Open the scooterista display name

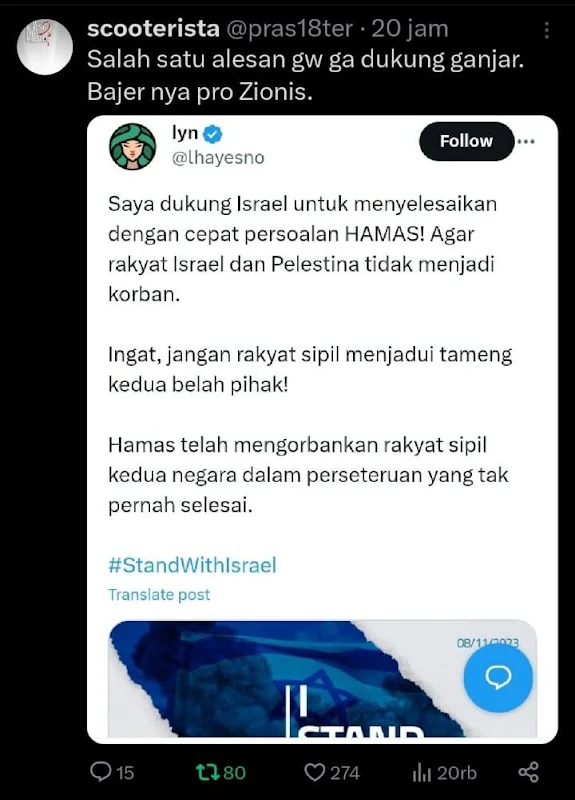(154, 28)
